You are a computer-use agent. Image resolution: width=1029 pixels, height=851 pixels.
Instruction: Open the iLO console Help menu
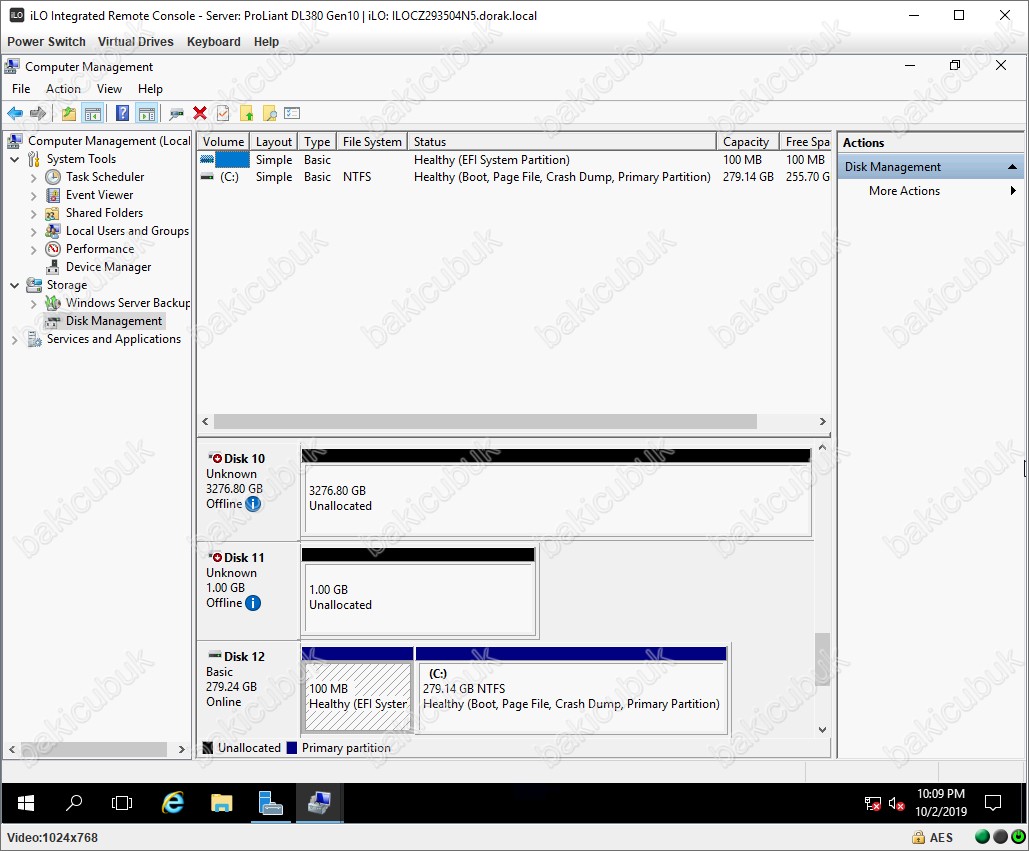pos(266,41)
